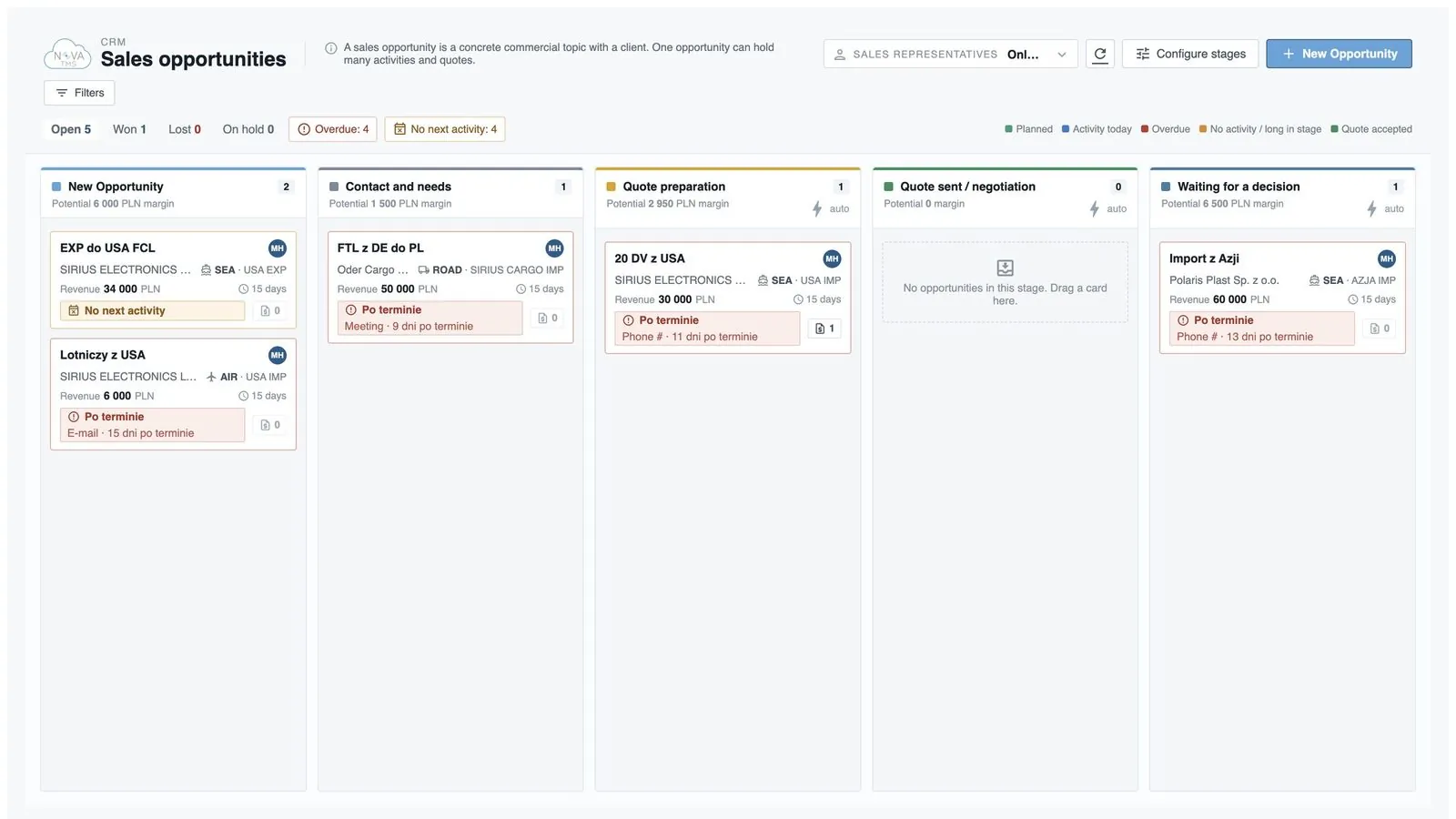
Task: Switch to the Lost tab
Action: (185, 129)
